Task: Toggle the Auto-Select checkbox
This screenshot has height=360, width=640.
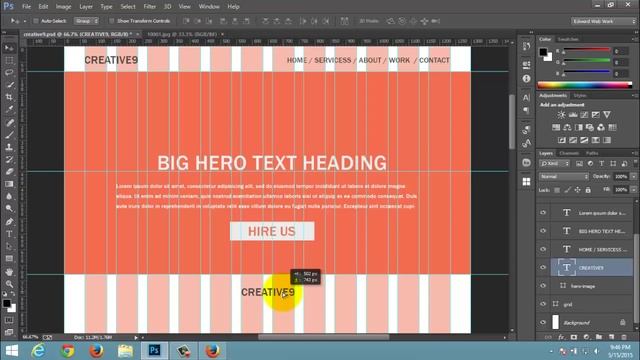Action: pos(36,21)
